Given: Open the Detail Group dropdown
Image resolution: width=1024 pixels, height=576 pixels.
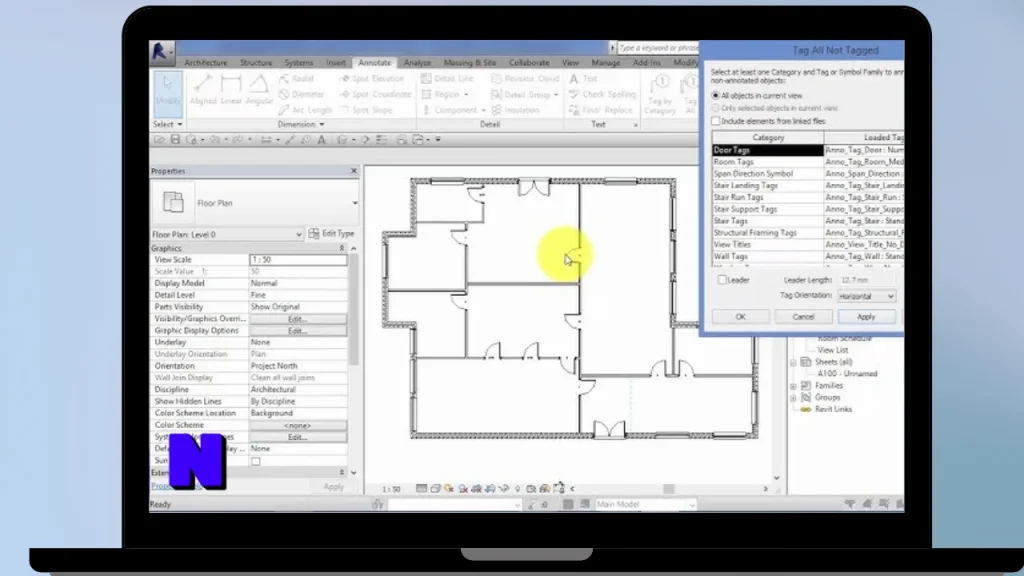Looking at the screenshot, I should pyautogui.click(x=556, y=95).
